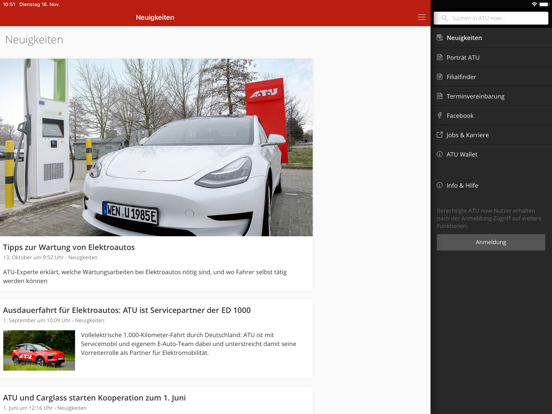This screenshot has height=414, width=552.
Task: Open Info & Hilfe menu entry
Action: pyautogui.click(x=491, y=185)
